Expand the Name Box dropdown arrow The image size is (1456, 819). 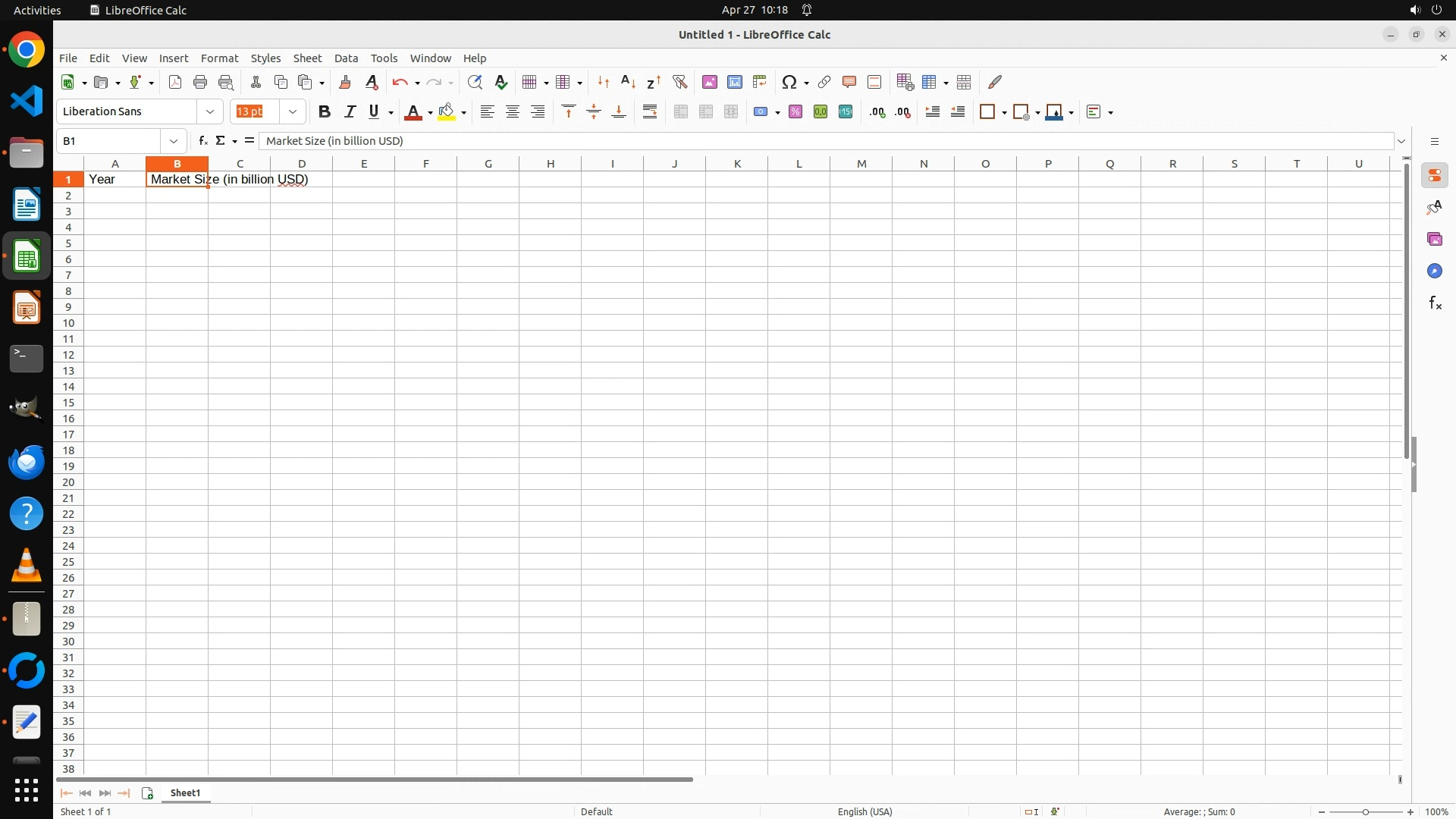coord(174,141)
